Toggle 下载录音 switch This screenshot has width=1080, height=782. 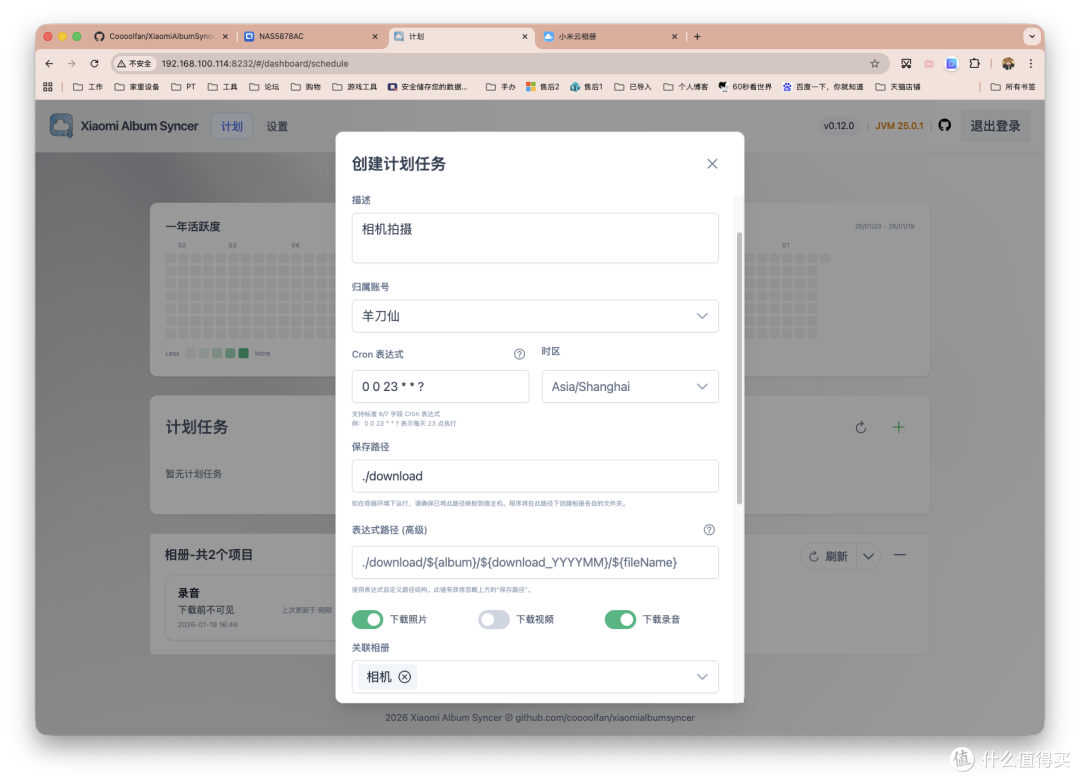(620, 619)
